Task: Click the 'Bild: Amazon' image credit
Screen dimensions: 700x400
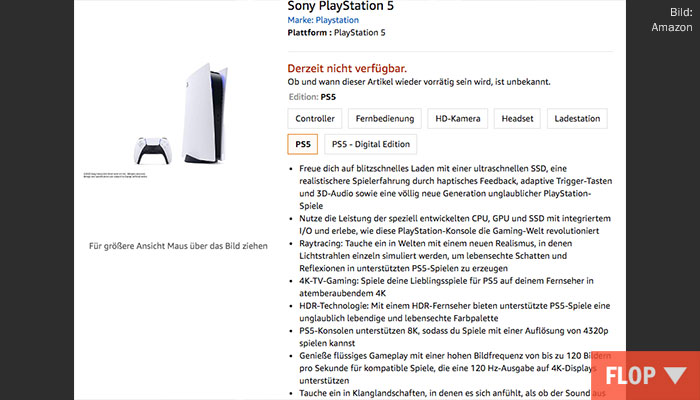Action: click(x=671, y=20)
